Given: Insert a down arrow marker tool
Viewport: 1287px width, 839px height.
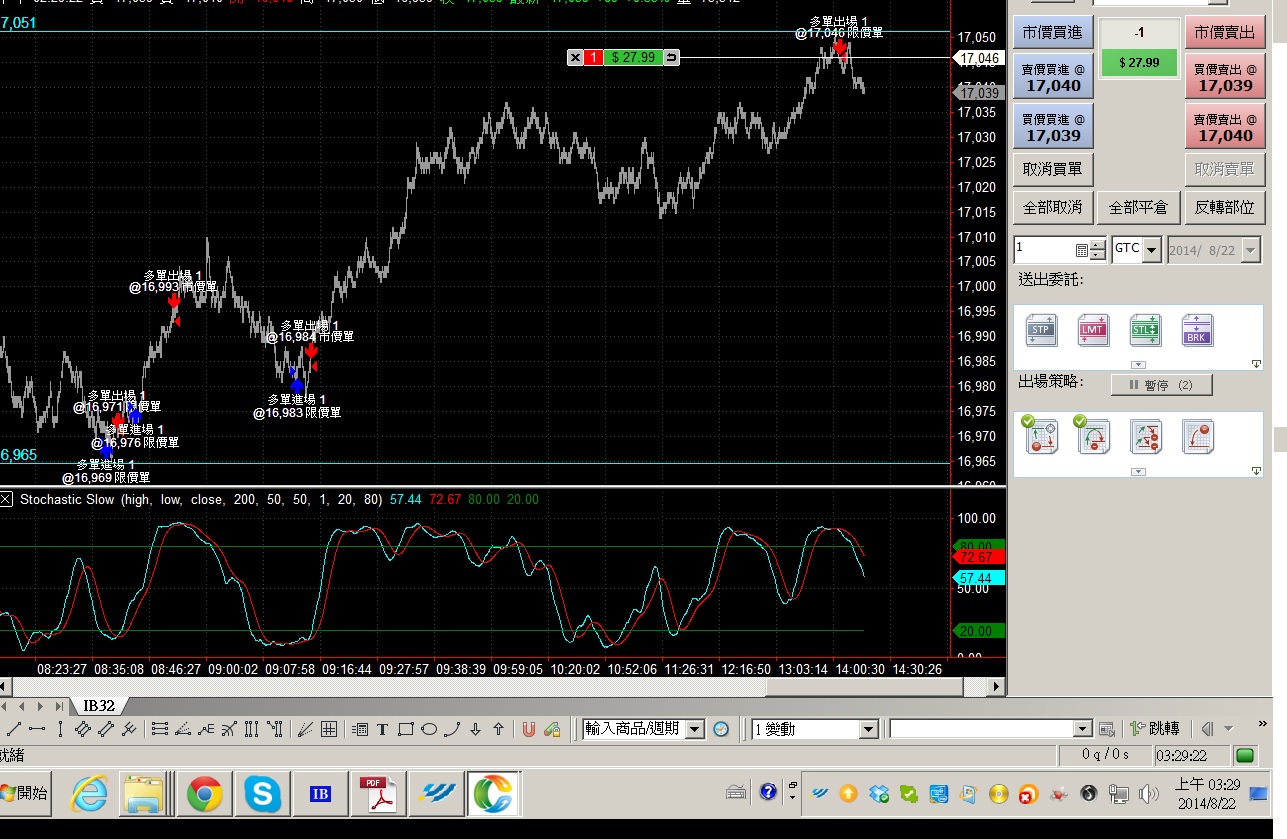Looking at the screenshot, I should pos(475,729).
